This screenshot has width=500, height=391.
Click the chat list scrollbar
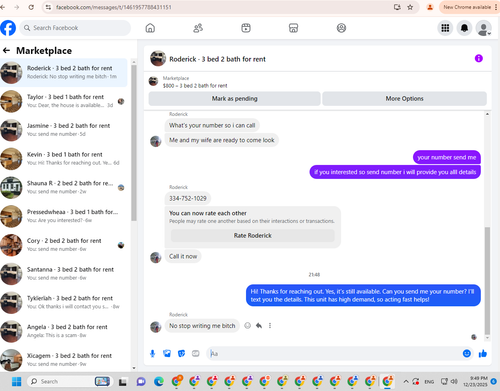(x=134, y=143)
